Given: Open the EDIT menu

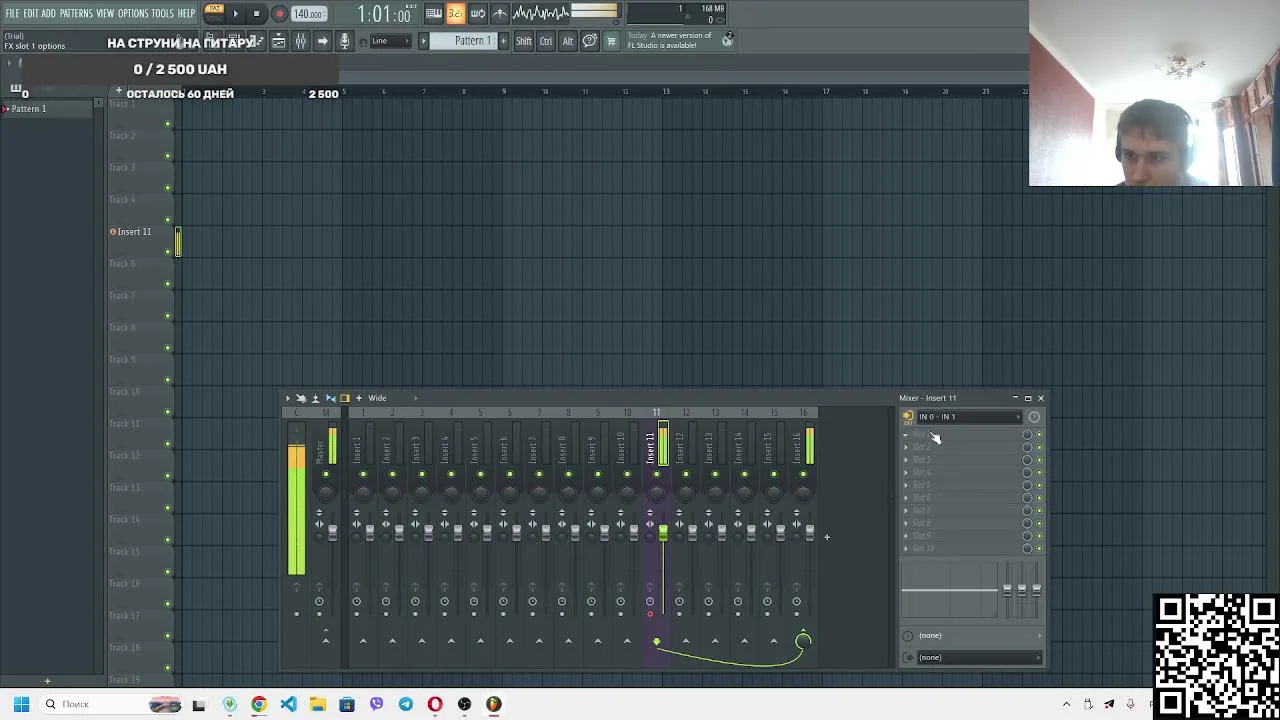Looking at the screenshot, I should [31, 13].
